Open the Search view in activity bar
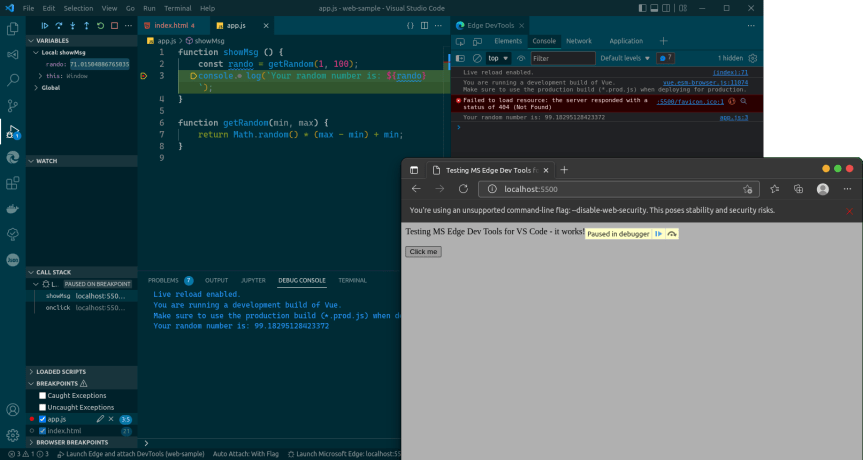The width and height of the screenshot is (863, 460). tap(12, 80)
